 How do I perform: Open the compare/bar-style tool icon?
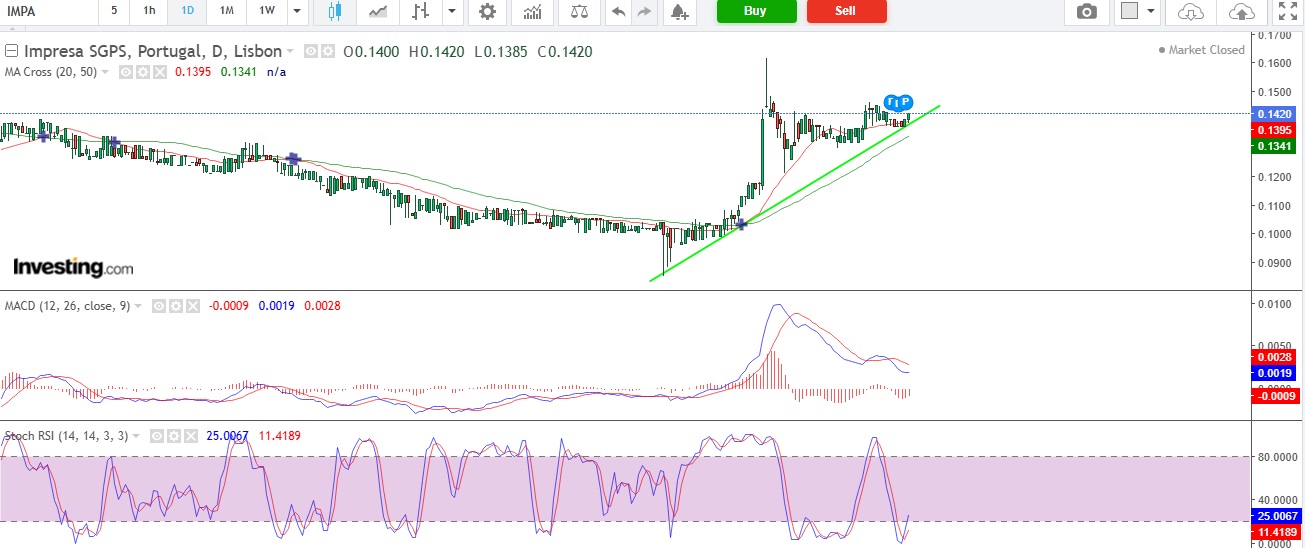click(x=421, y=12)
